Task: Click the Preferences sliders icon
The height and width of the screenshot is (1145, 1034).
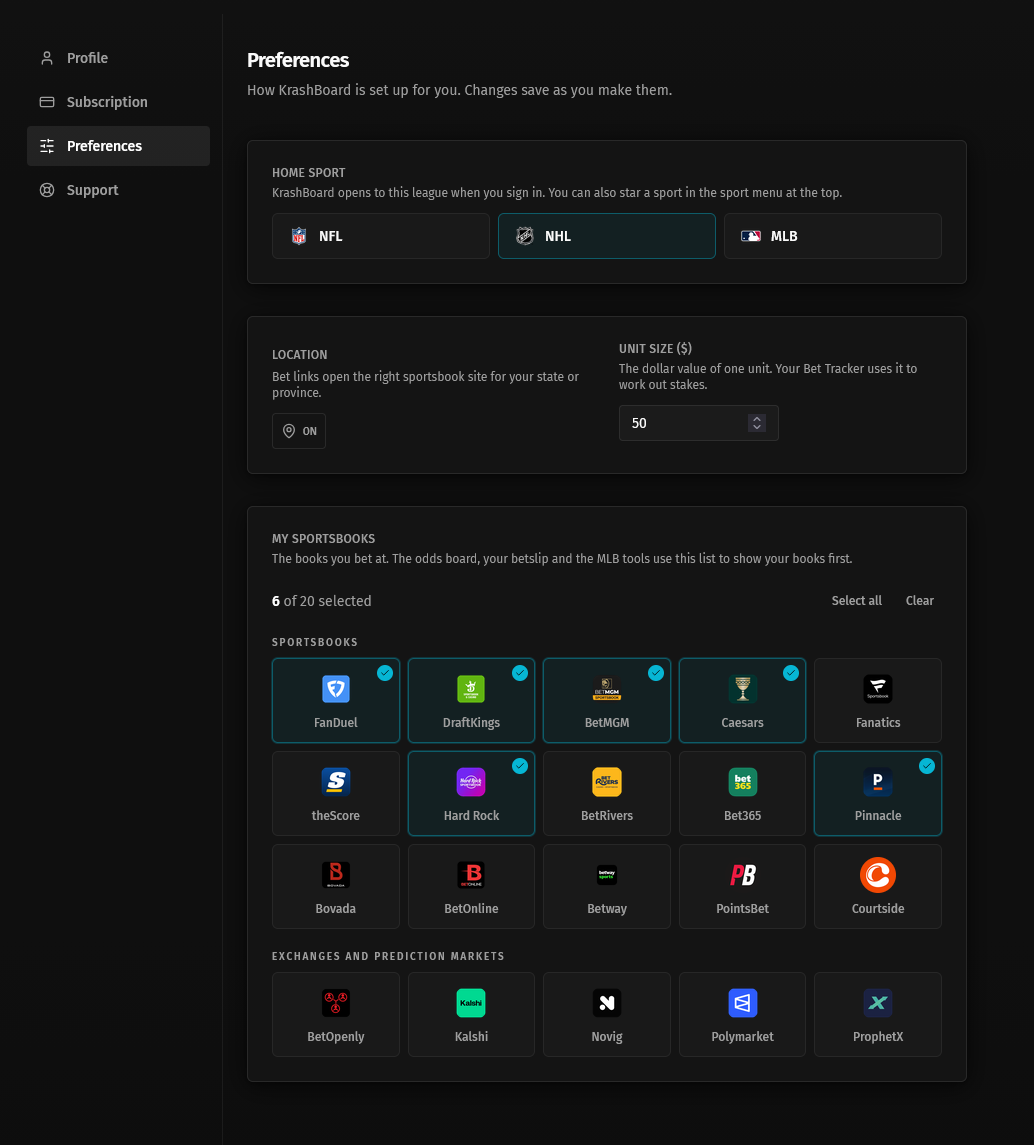Action: pyautogui.click(x=47, y=146)
